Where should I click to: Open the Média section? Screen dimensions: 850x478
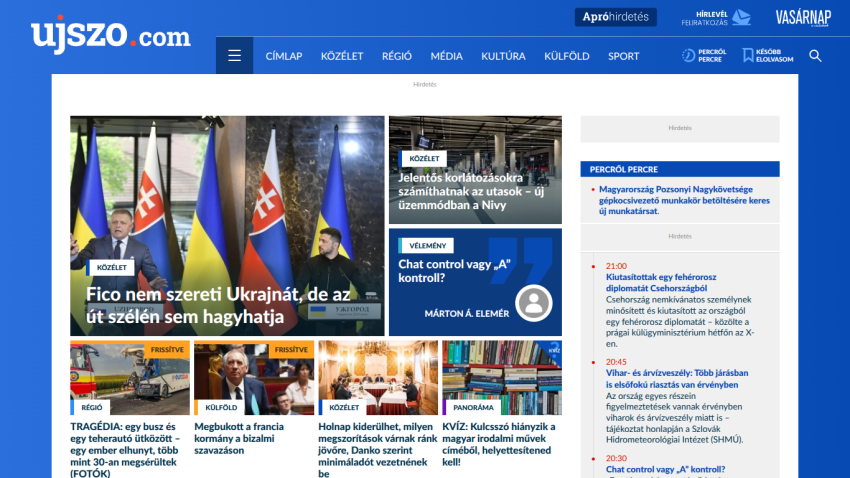pyautogui.click(x=446, y=56)
